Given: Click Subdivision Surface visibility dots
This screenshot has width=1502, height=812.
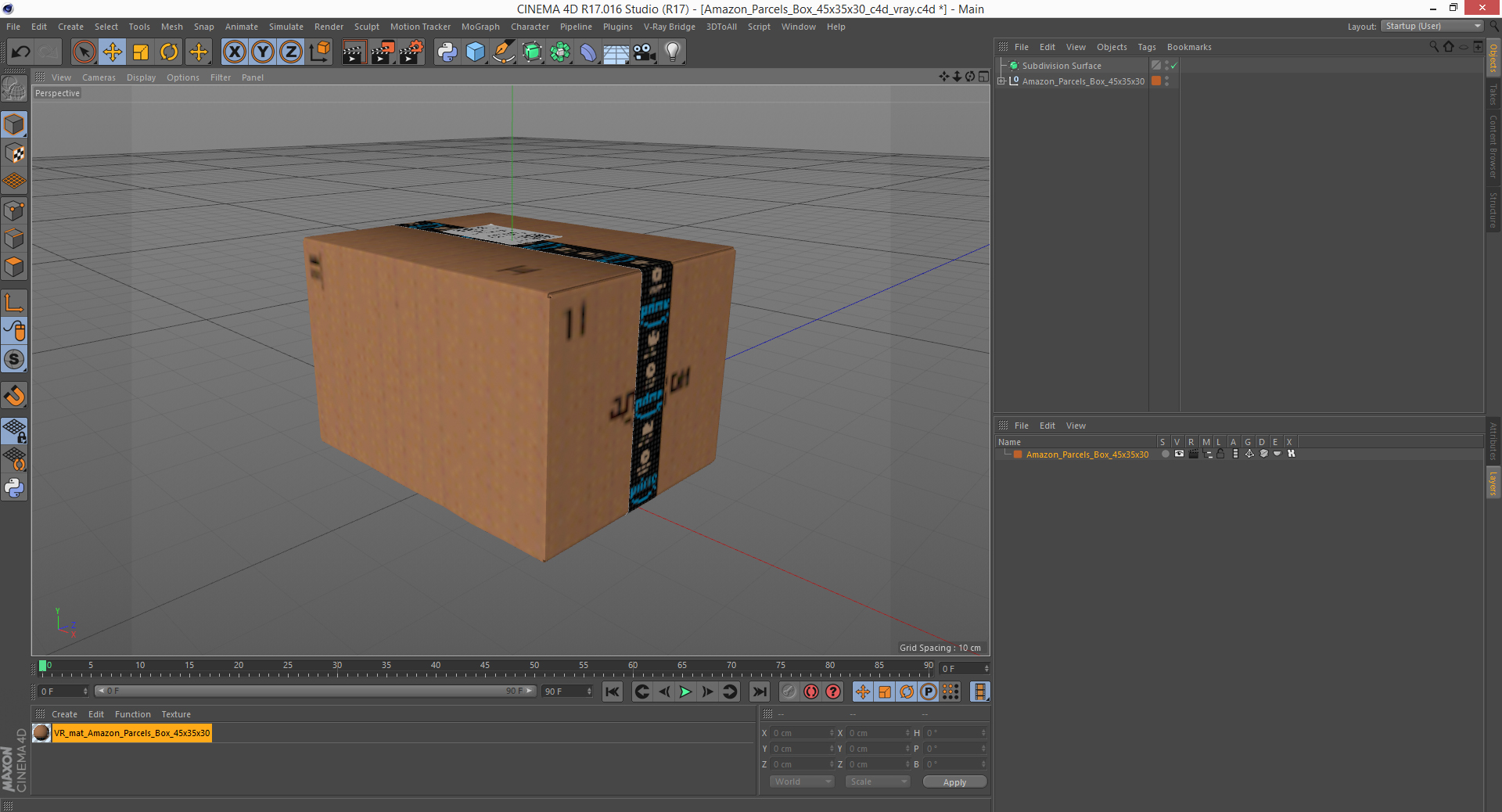Looking at the screenshot, I should (x=1166, y=66).
